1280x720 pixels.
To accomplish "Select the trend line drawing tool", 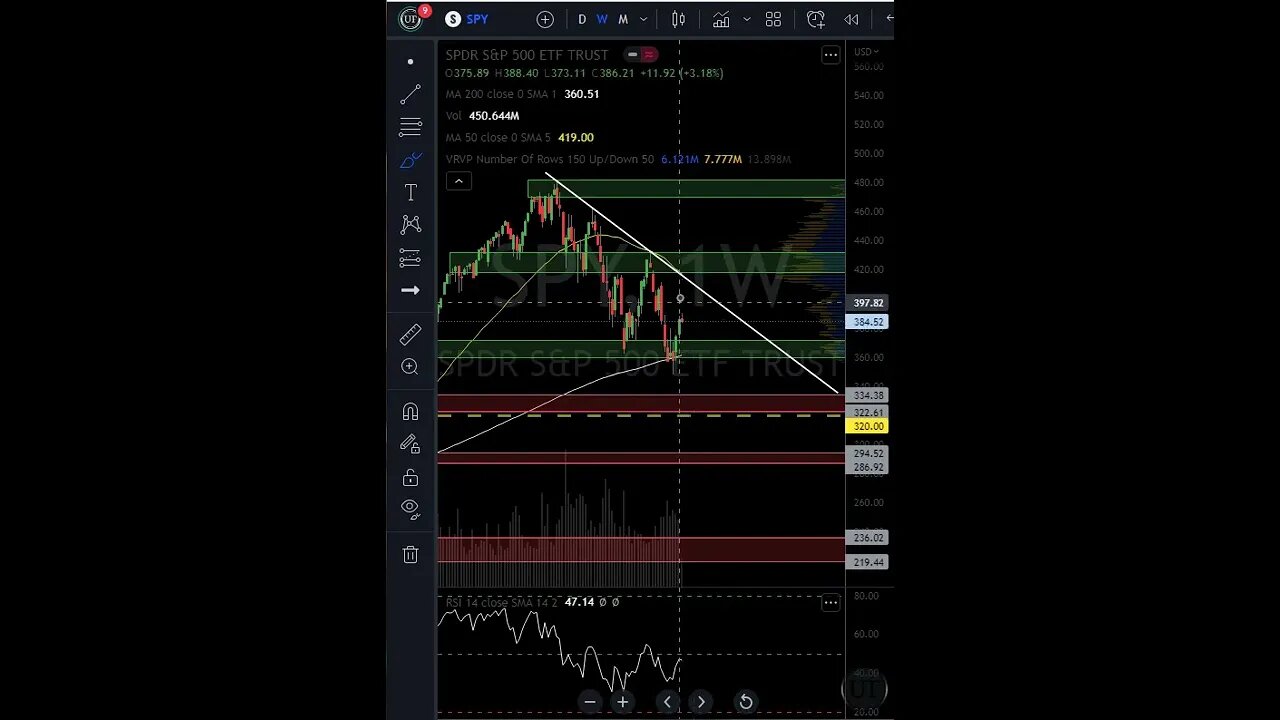I will (410, 95).
